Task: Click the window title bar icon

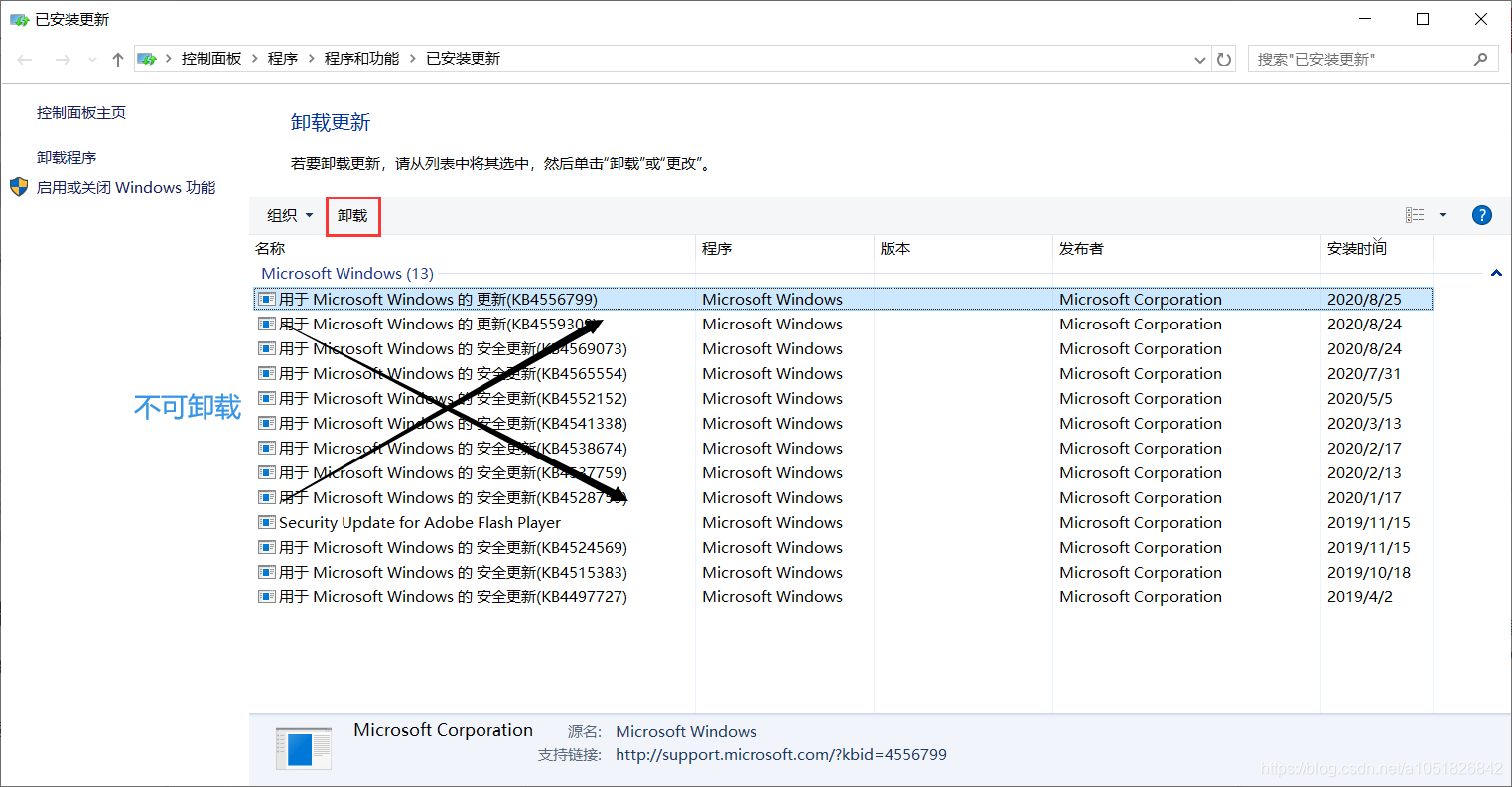Action: [x=20, y=19]
